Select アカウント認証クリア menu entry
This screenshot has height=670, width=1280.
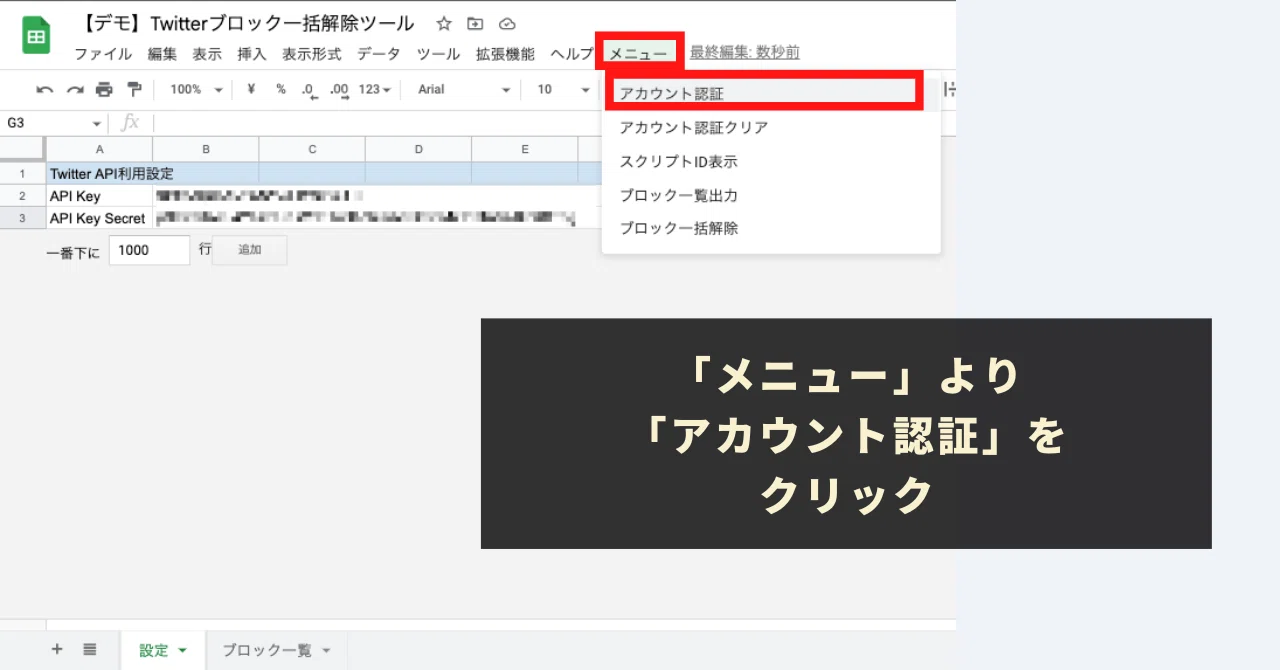pos(771,128)
